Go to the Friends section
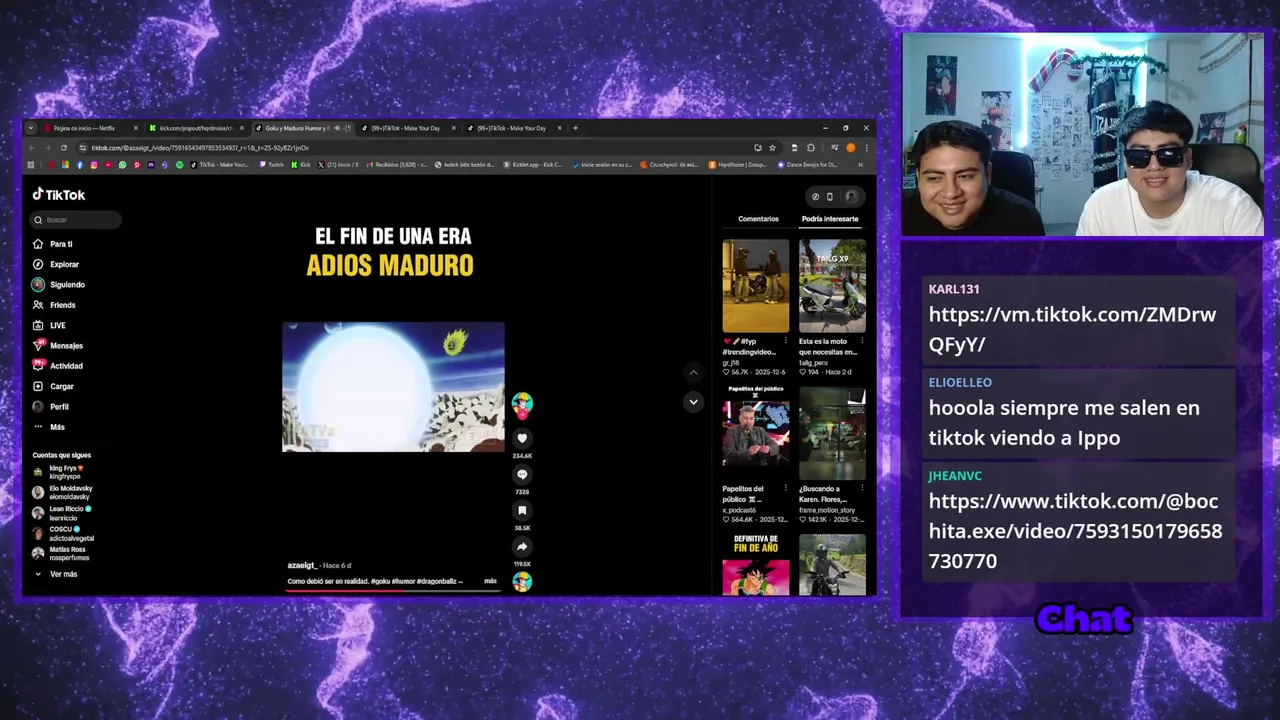1280x720 pixels. pos(54,305)
